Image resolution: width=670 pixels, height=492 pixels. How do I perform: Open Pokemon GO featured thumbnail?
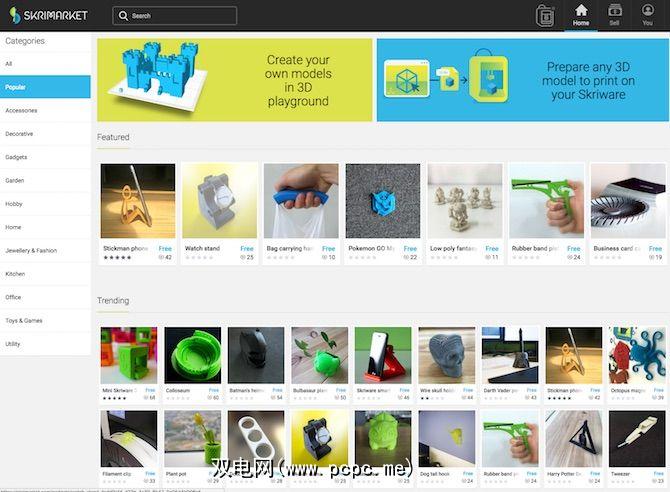click(x=383, y=201)
